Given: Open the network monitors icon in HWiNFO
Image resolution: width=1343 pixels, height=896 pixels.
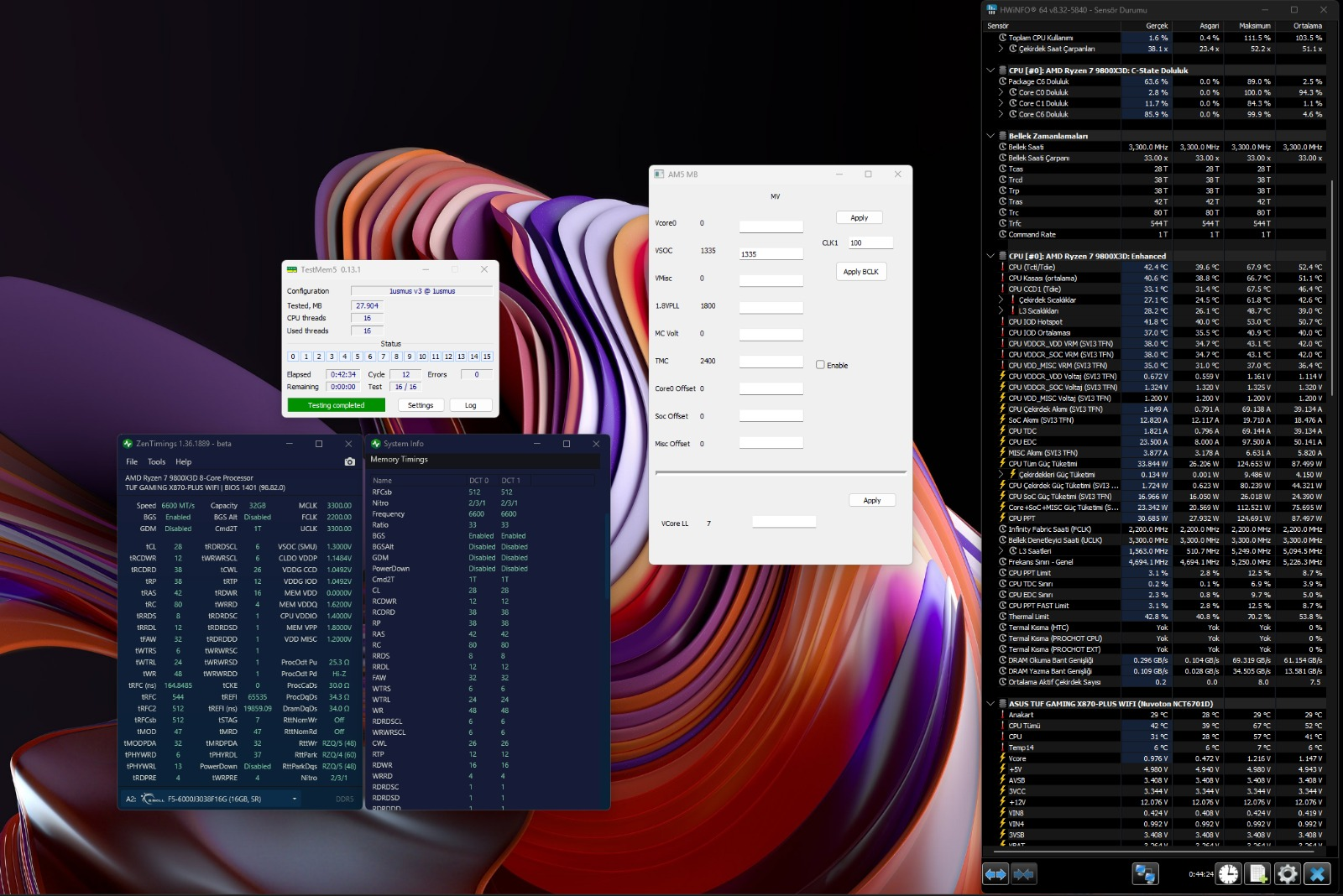Looking at the screenshot, I should pos(1145,874).
